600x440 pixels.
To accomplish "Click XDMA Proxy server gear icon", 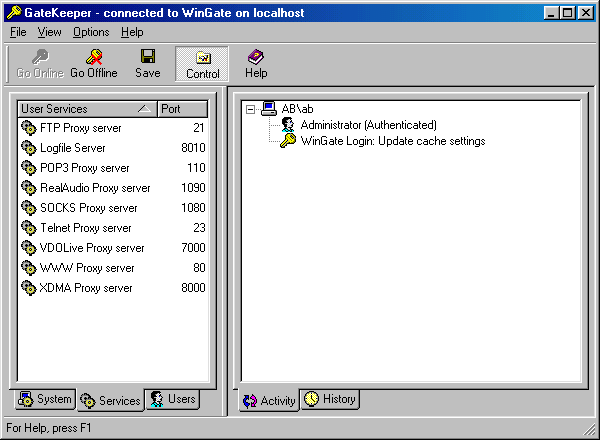I will 29,288.
